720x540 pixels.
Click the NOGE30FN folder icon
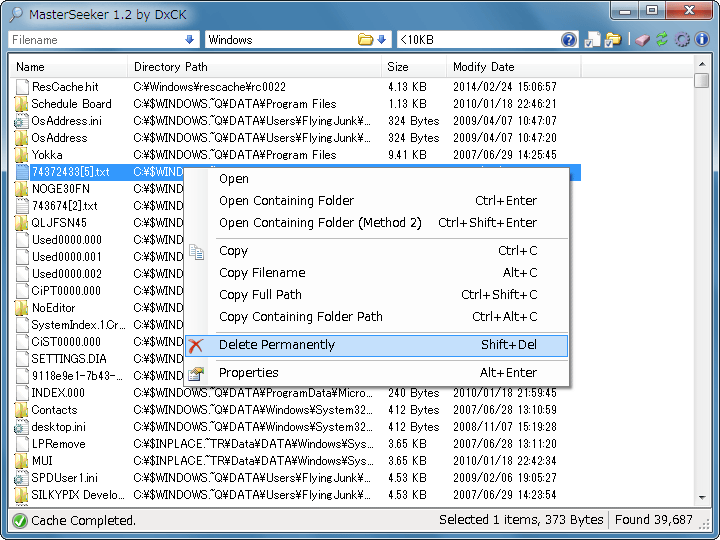click(21, 189)
